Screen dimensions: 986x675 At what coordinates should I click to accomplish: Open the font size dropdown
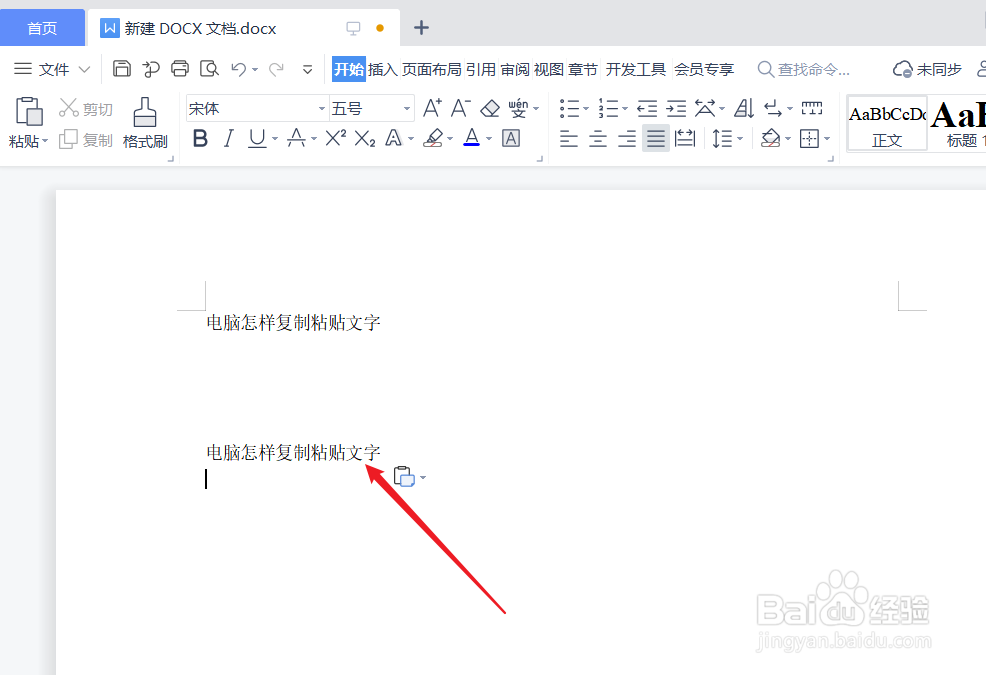point(404,107)
